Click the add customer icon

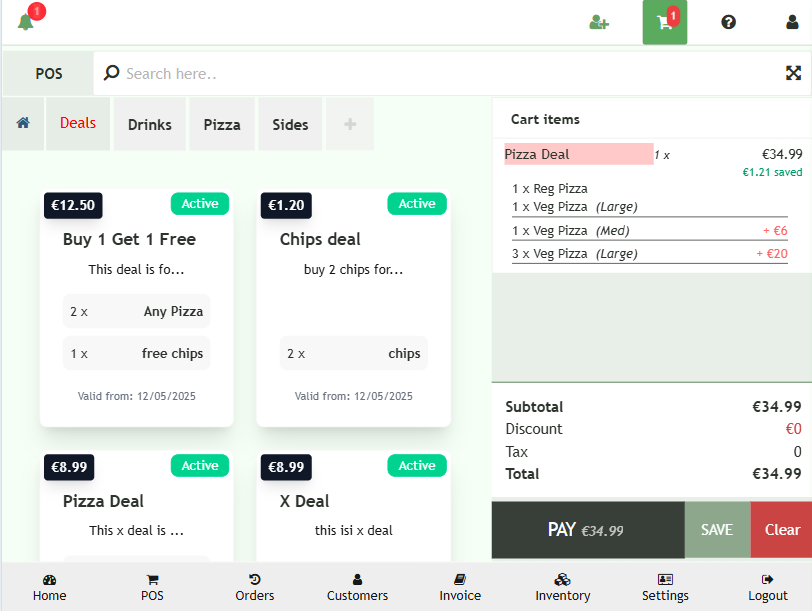(599, 22)
